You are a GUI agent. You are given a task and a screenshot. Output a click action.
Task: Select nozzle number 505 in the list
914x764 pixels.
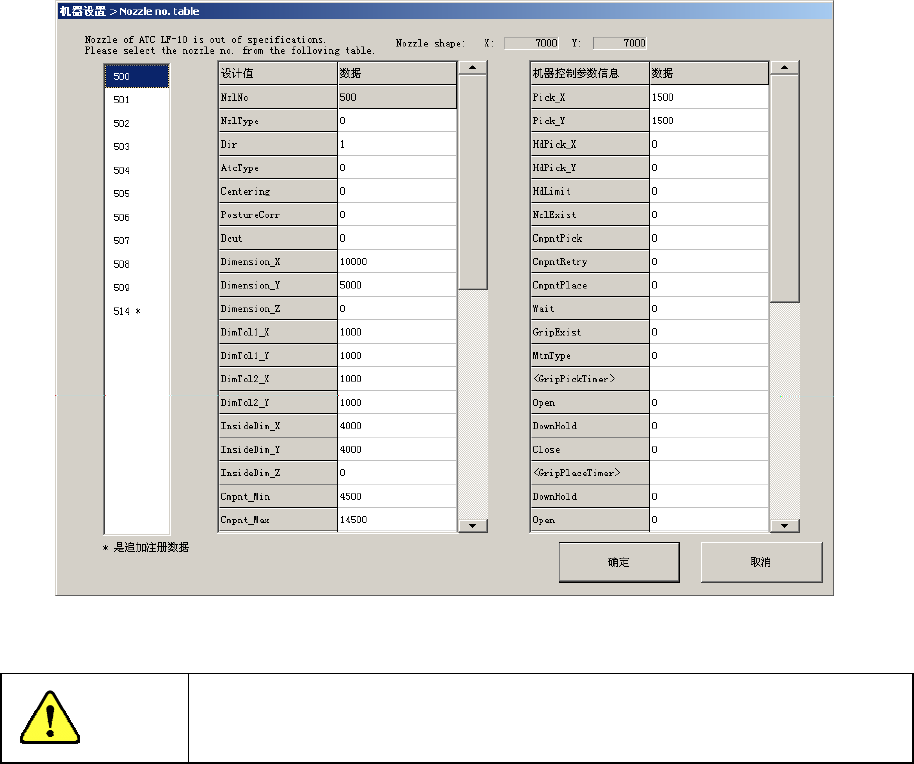point(137,193)
